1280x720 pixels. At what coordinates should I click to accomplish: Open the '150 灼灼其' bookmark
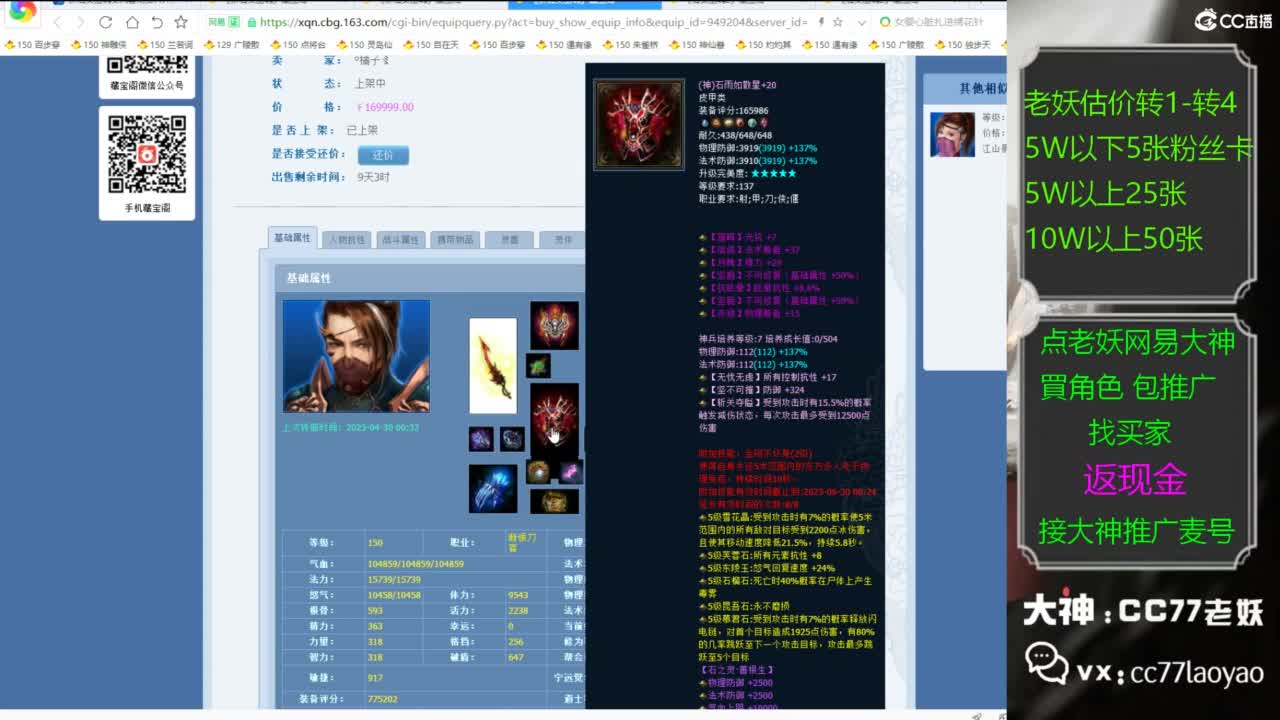763,45
